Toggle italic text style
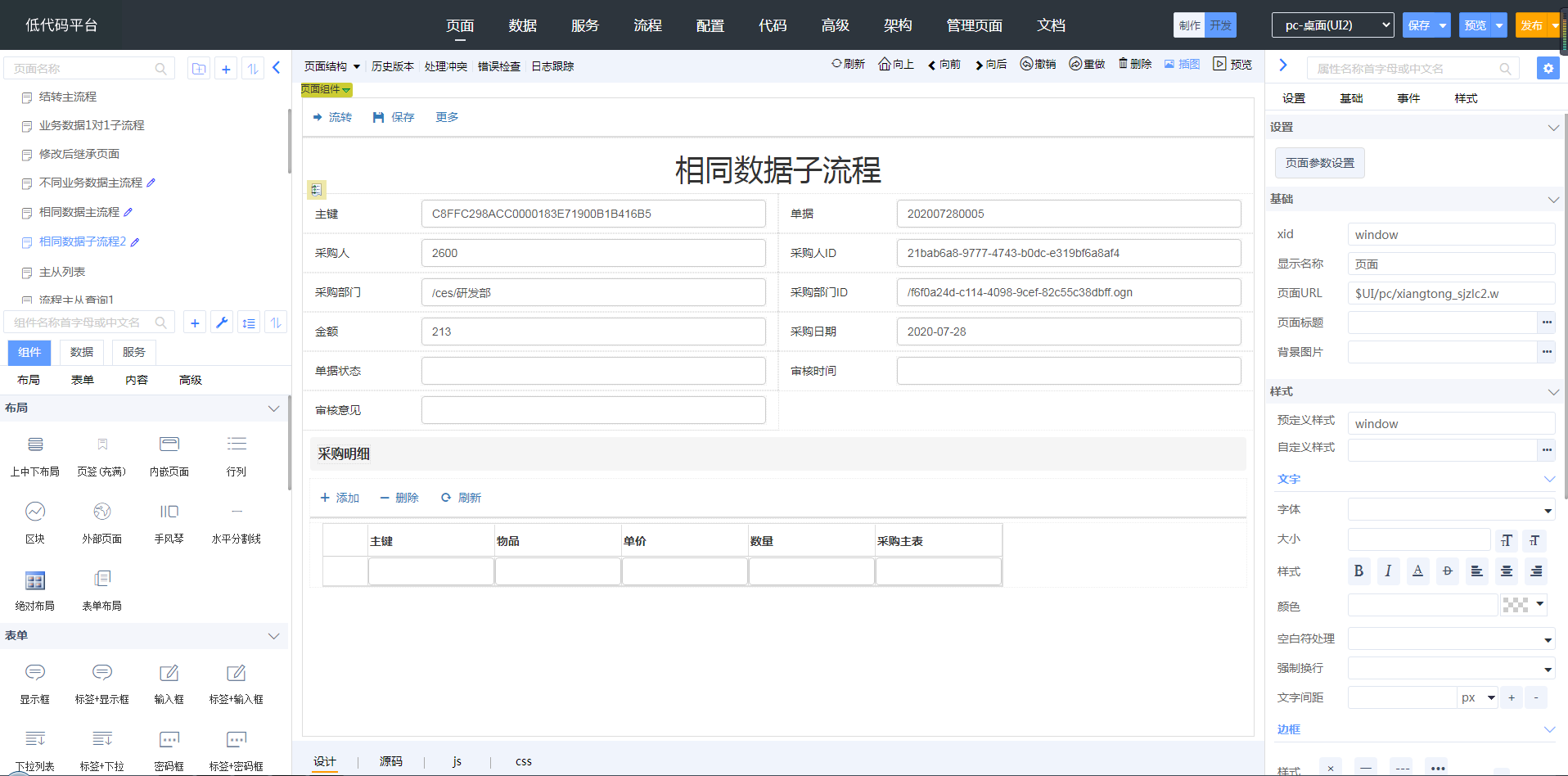Viewport: 1568px width, 776px height. [x=1388, y=571]
